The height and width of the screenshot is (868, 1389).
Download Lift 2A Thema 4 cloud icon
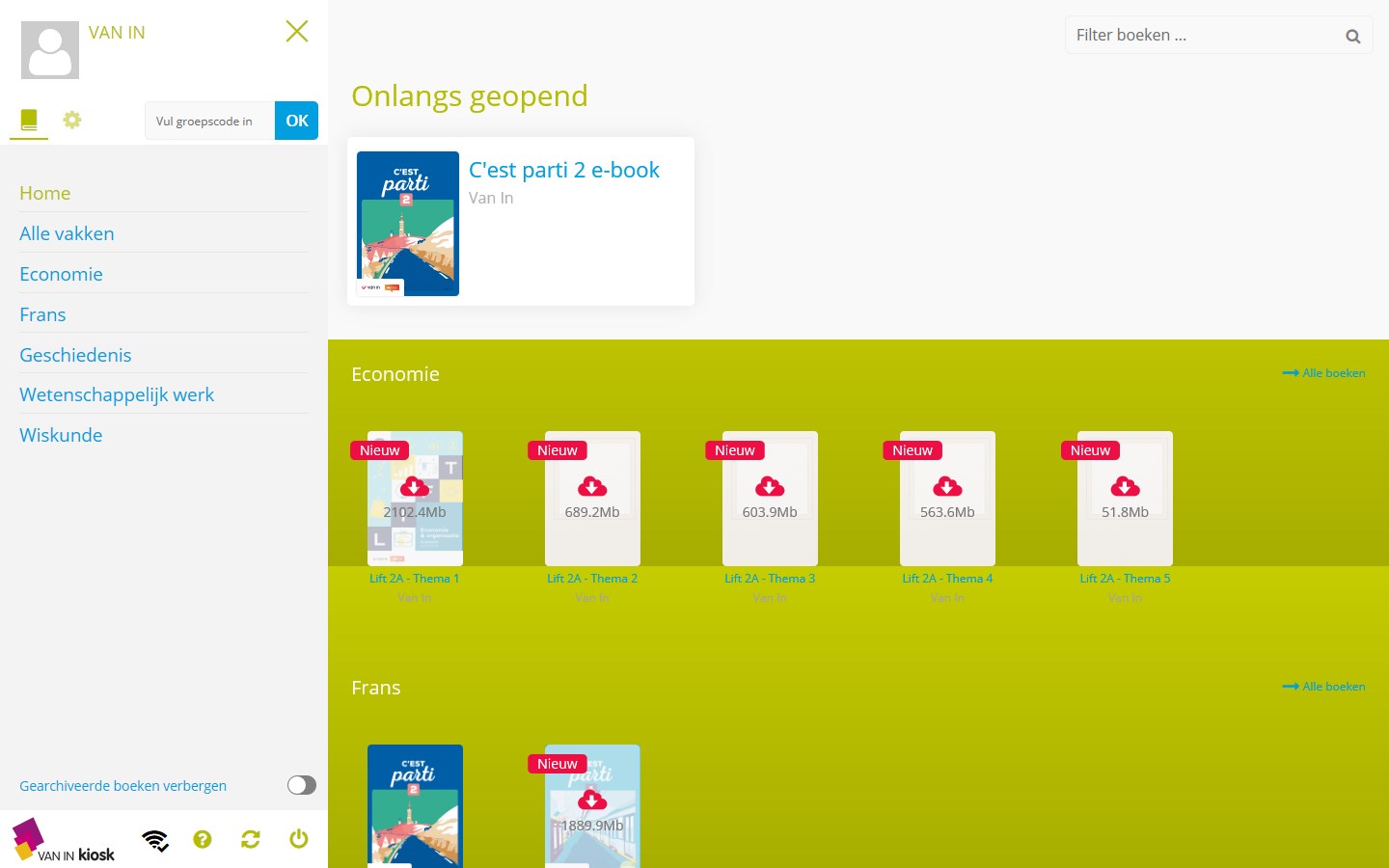pos(947,486)
